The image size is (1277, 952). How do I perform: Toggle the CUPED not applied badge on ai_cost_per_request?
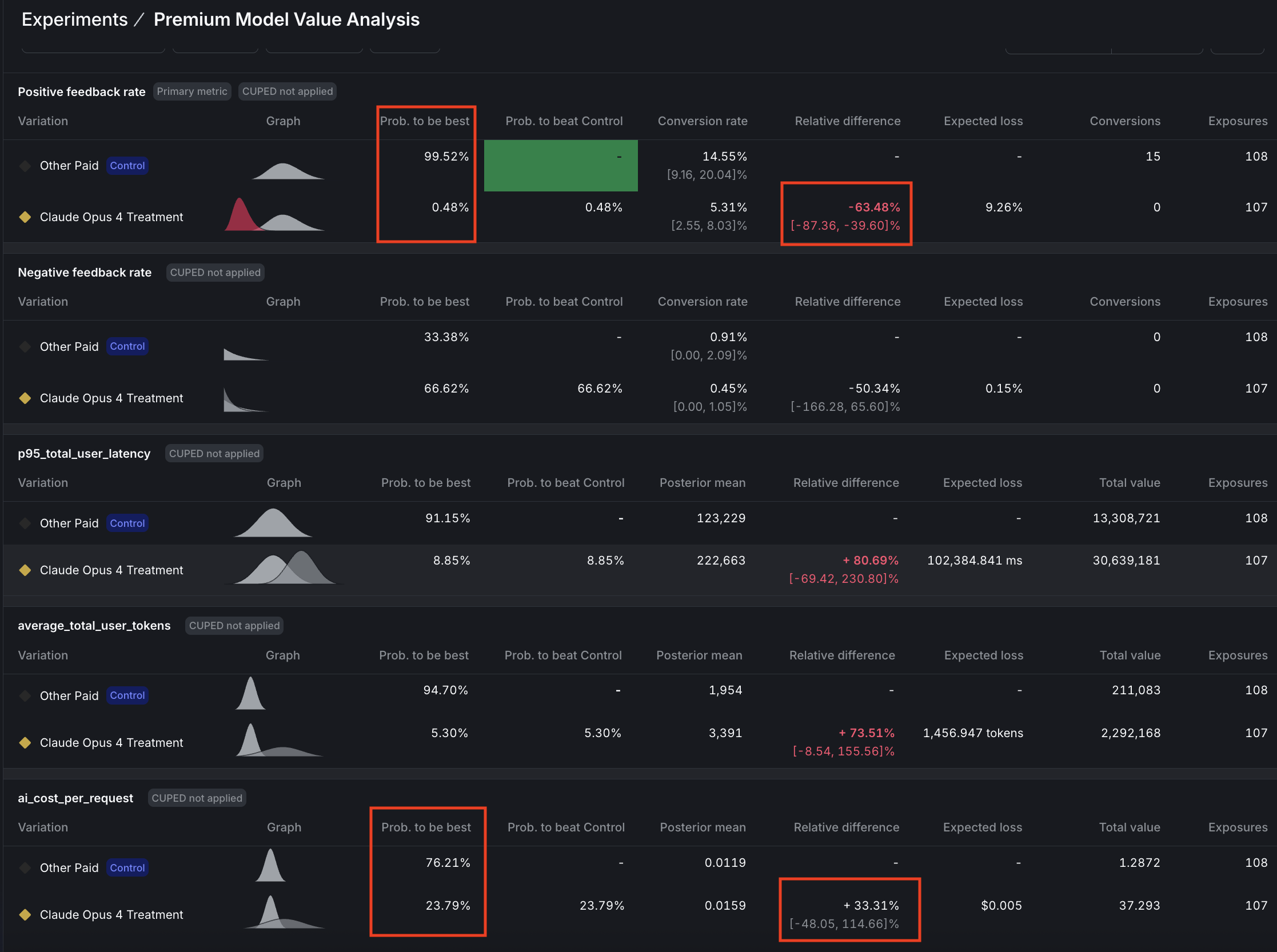(x=197, y=798)
